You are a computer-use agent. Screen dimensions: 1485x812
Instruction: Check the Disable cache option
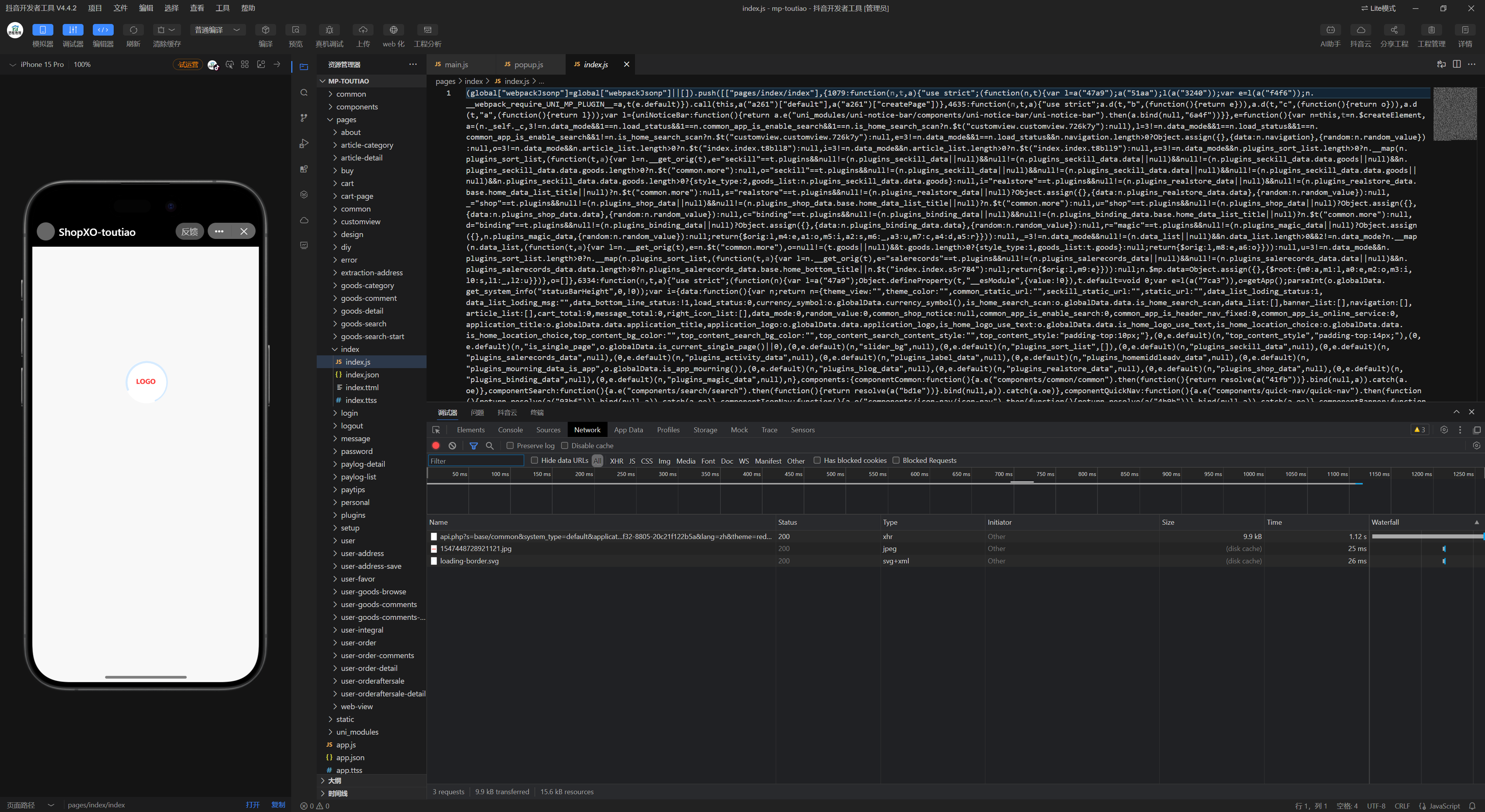[x=565, y=445]
